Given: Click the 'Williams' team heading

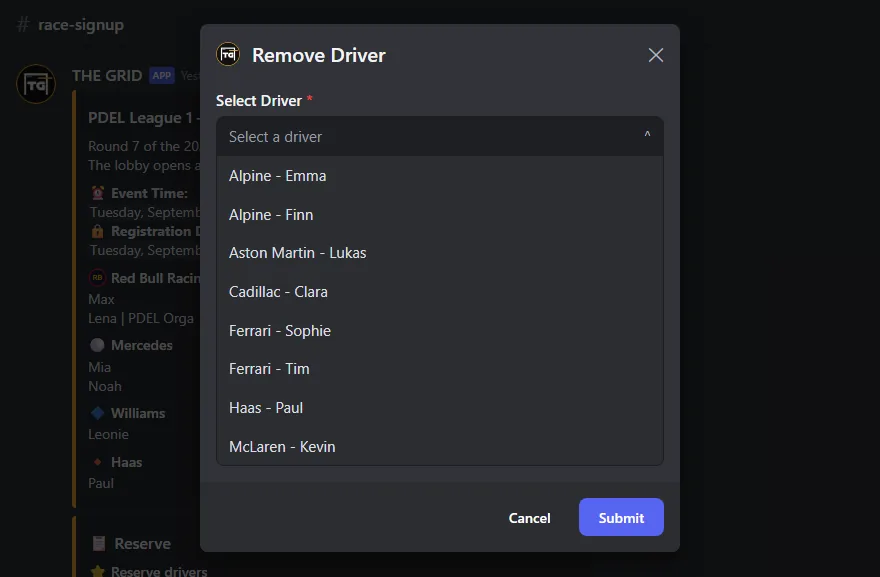Looking at the screenshot, I should (138, 413).
